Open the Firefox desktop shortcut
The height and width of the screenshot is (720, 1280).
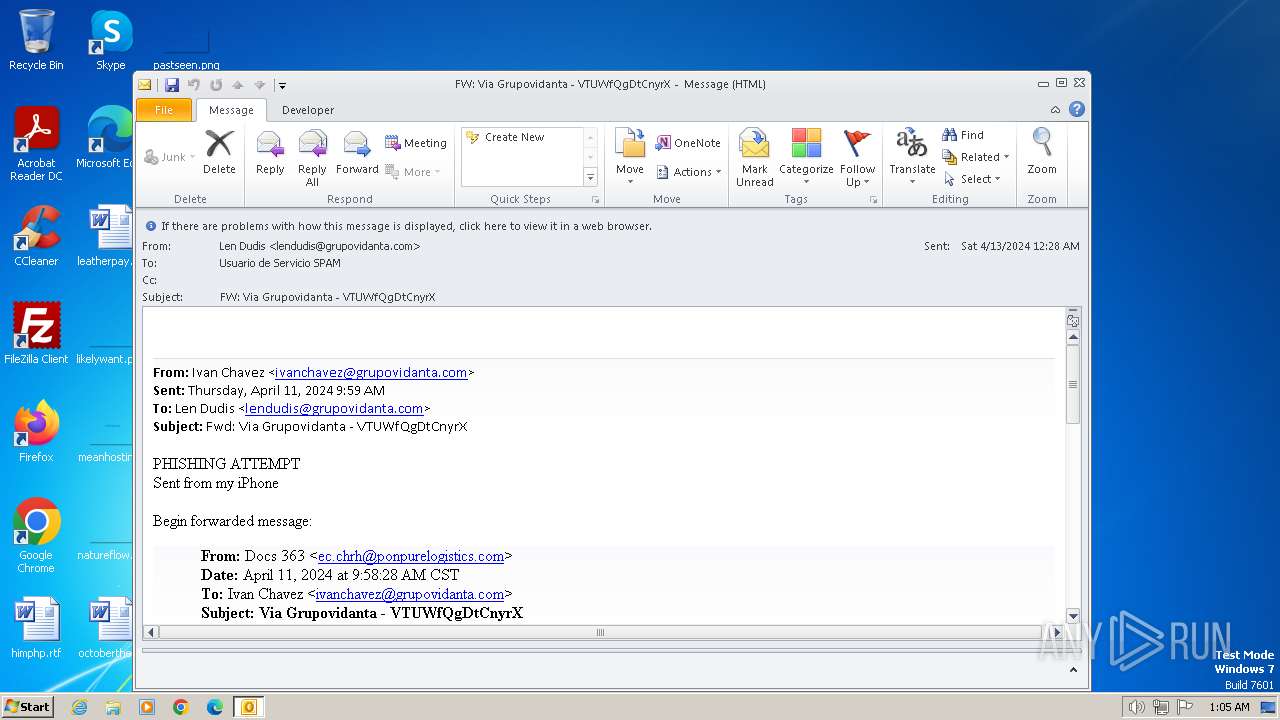(x=36, y=431)
